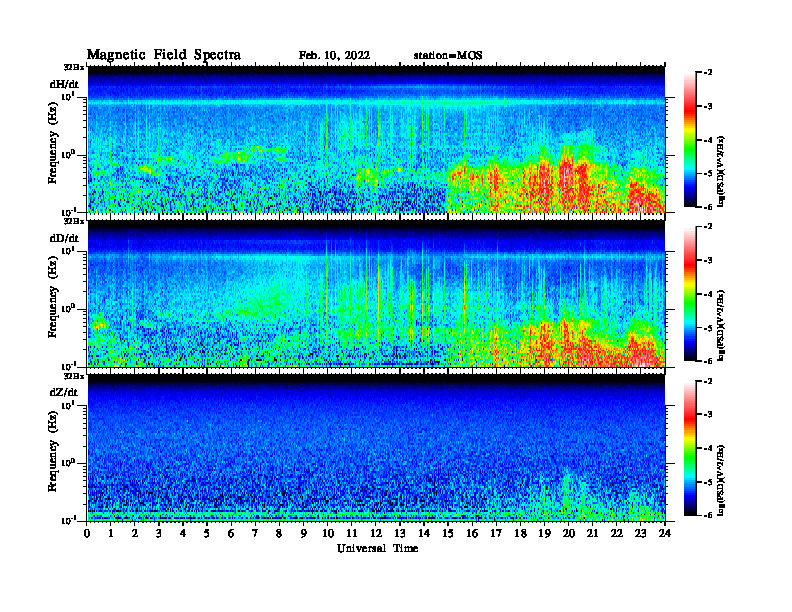
Task: Click hour 15 on the Universal Time axis
Action: 448,533
